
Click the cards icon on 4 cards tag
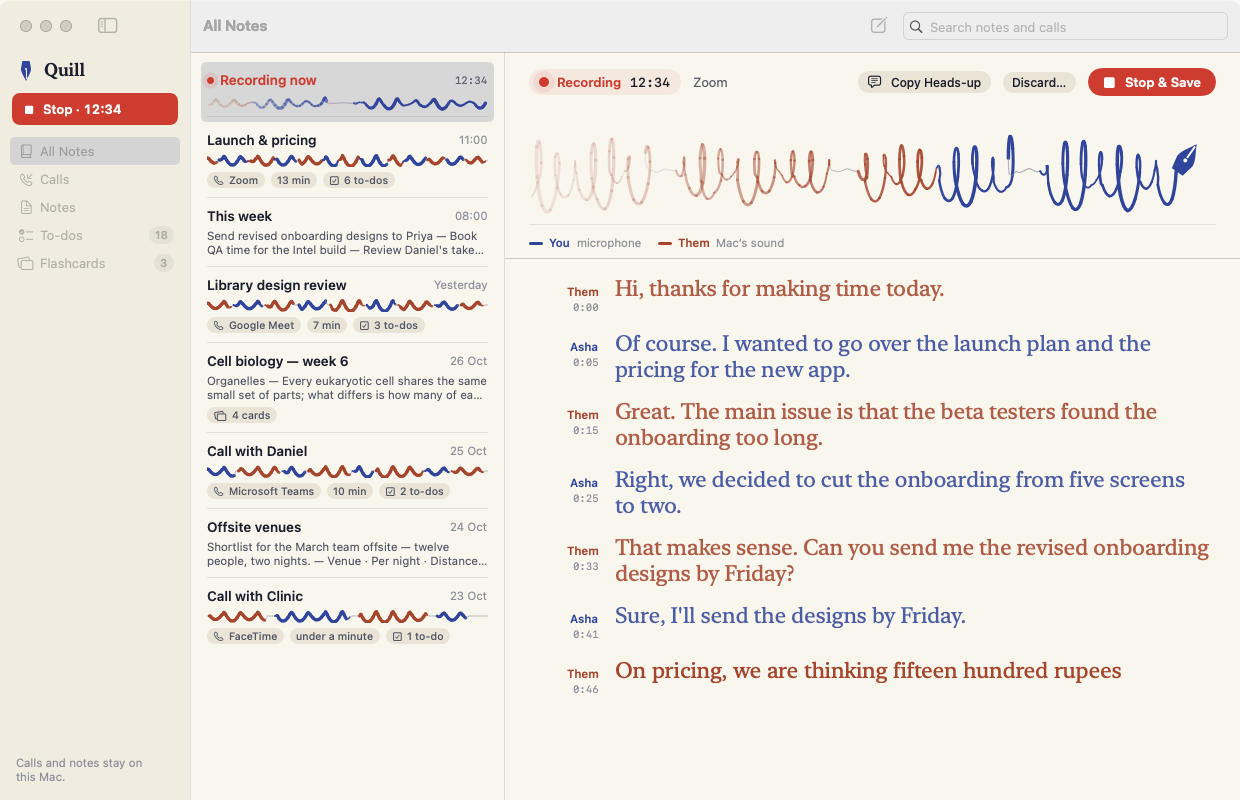pos(220,415)
